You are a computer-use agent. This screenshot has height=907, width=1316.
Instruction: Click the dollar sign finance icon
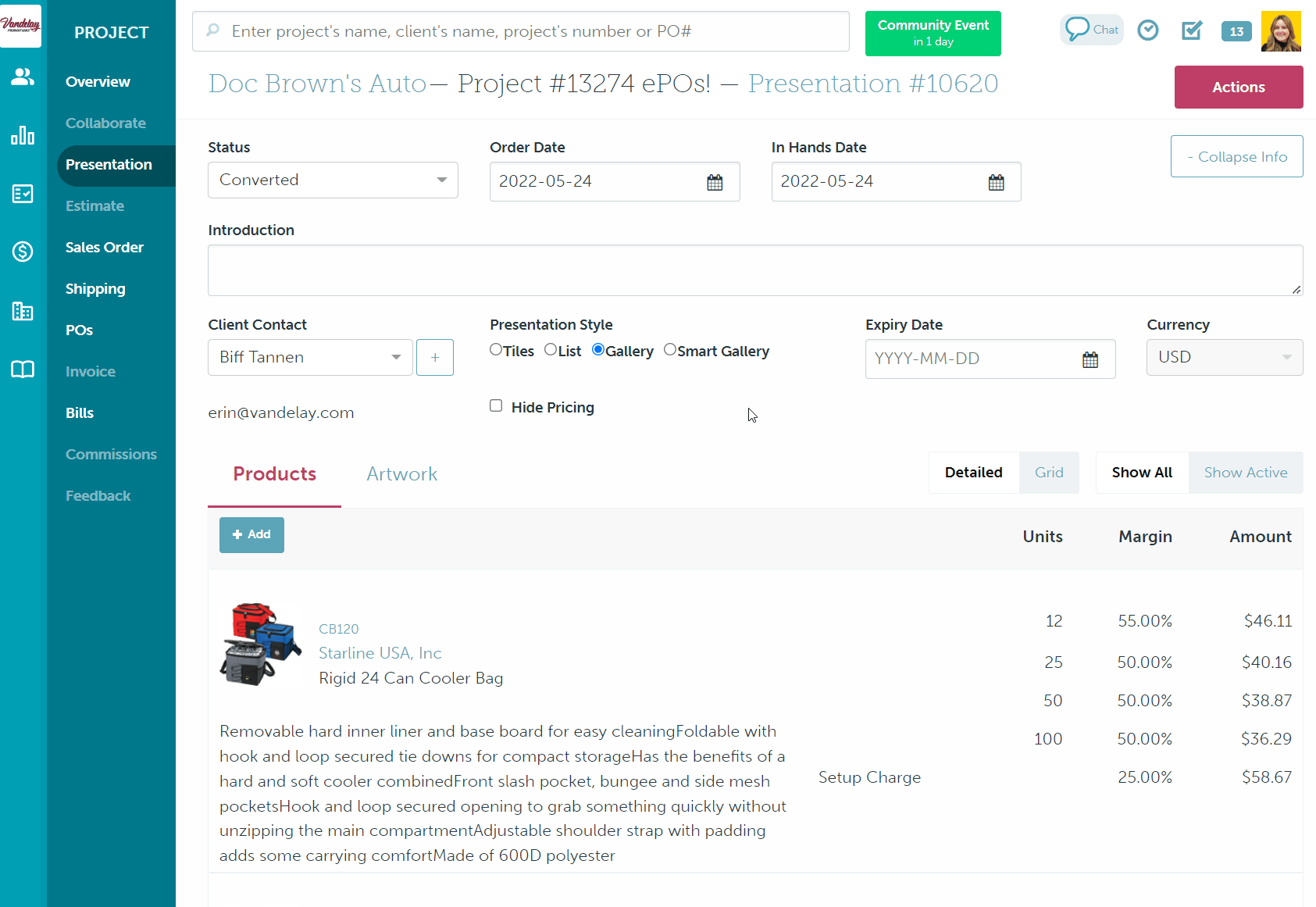click(x=23, y=252)
